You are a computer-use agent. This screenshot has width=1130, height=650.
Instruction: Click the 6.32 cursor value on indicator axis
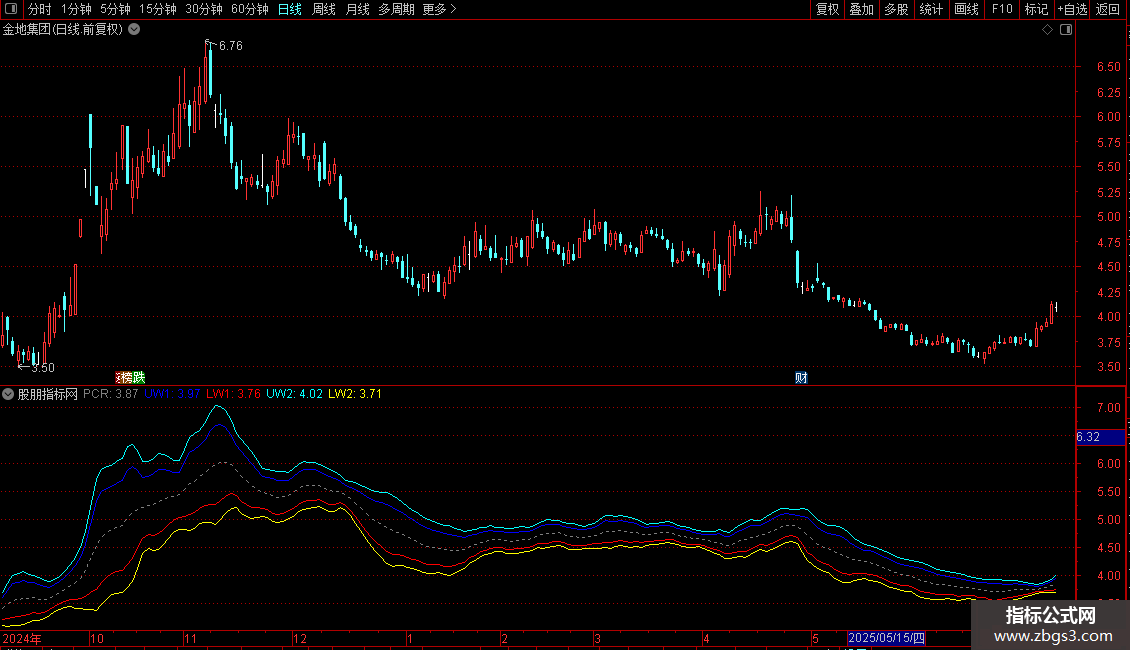1100,437
